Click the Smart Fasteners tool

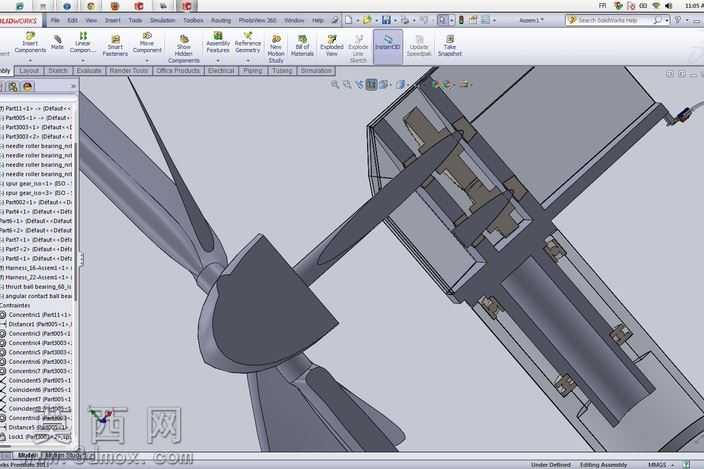click(115, 45)
